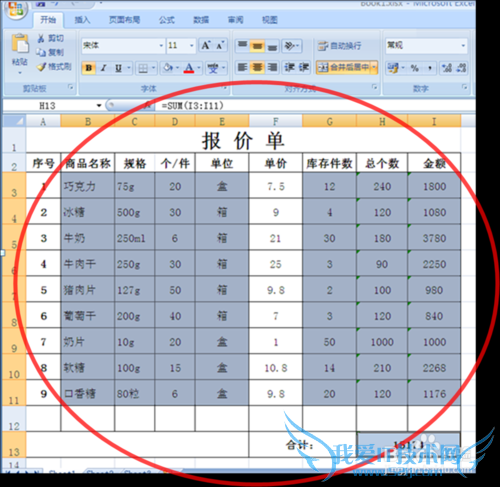The height and width of the screenshot is (487, 500).
Task: Toggle center horizontal alignment
Action: (x=257, y=68)
